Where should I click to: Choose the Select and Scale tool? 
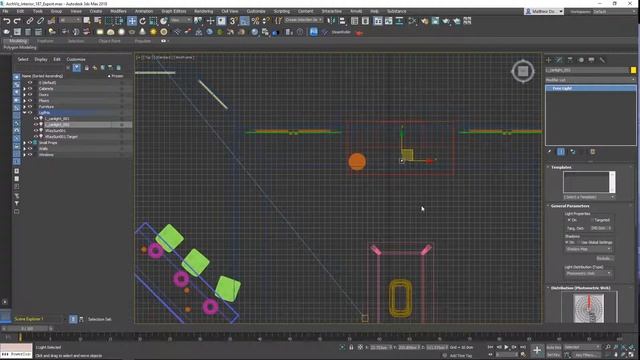tap(153, 21)
